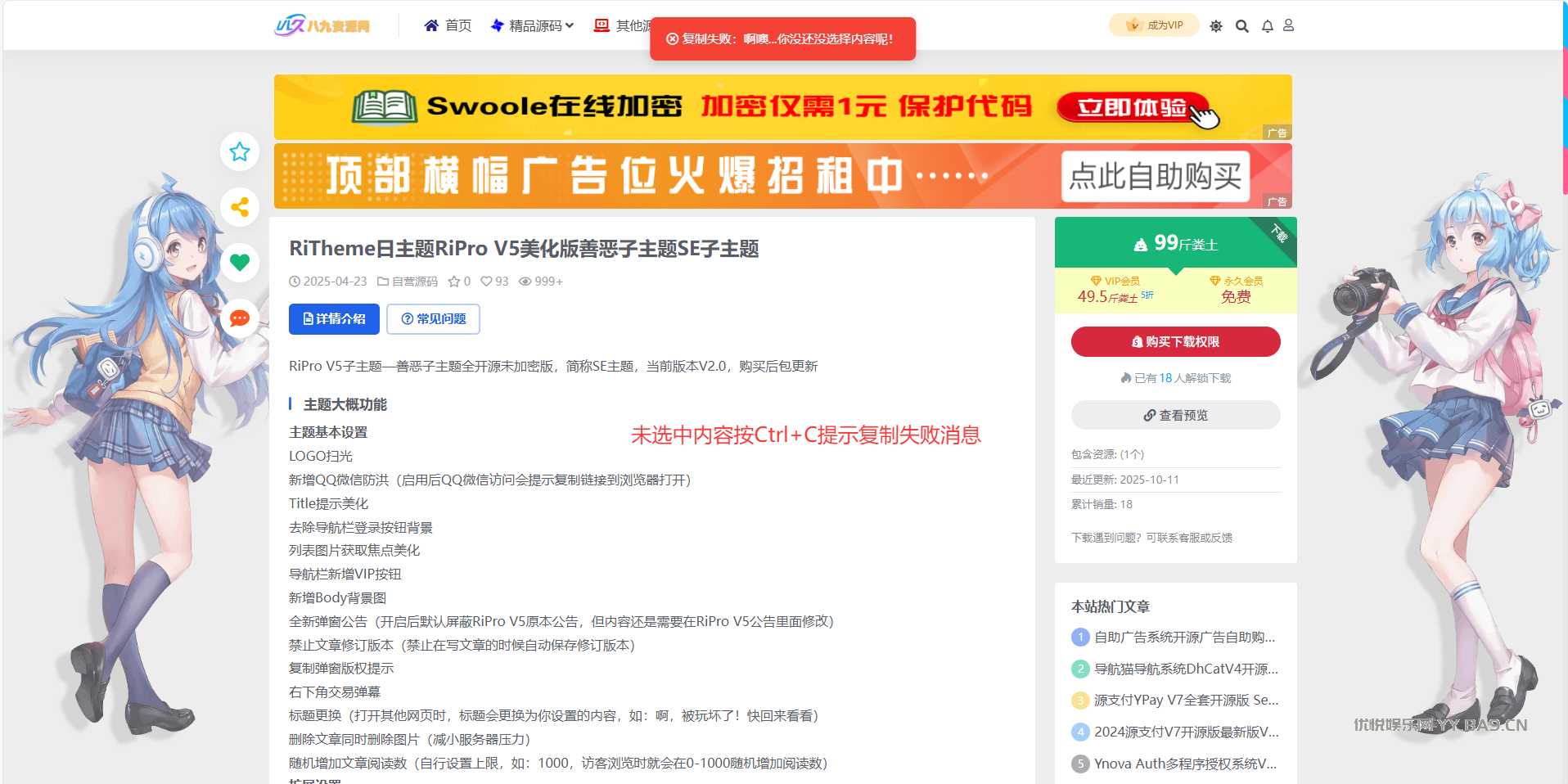Screen dimensions: 1568x784
Task: Open the search magnifier in header
Action: pyautogui.click(x=1241, y=26)
